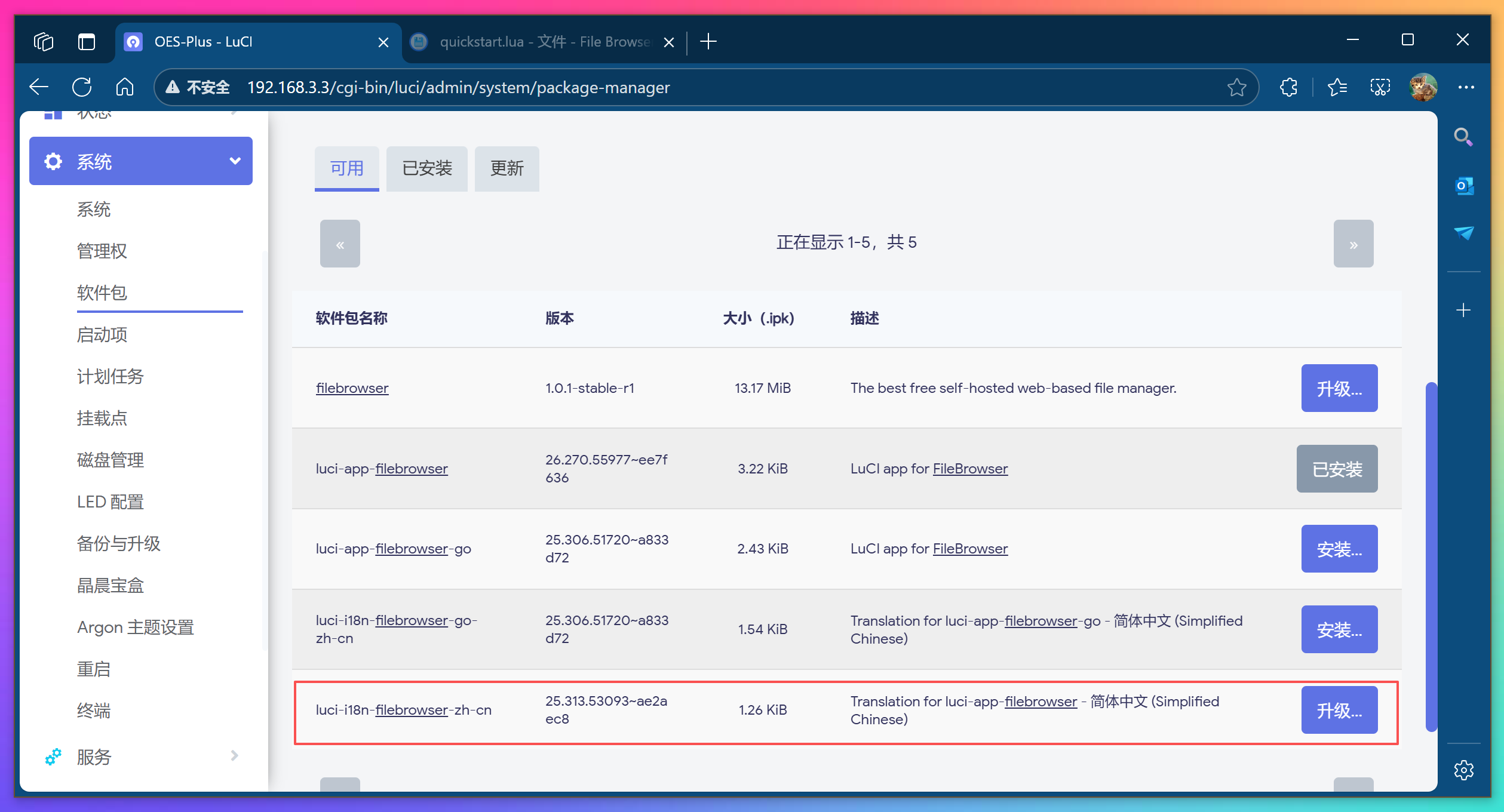
Task: Open browser settings and more menu
Action: (1466, 87)
